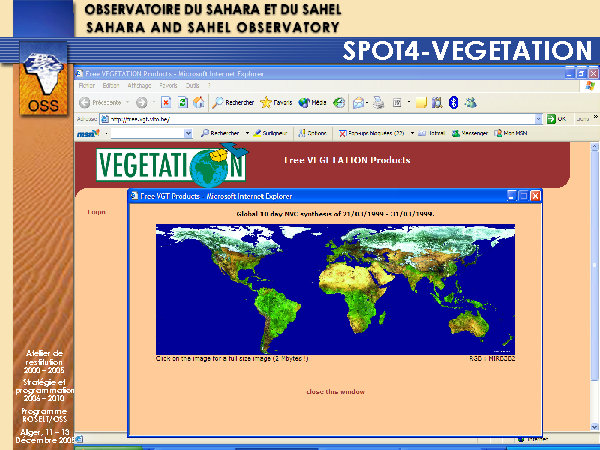Viewport: 600px width, 450px height.
Task: Click the Bluetooth icon in toolbar
Action: (453, 103)
